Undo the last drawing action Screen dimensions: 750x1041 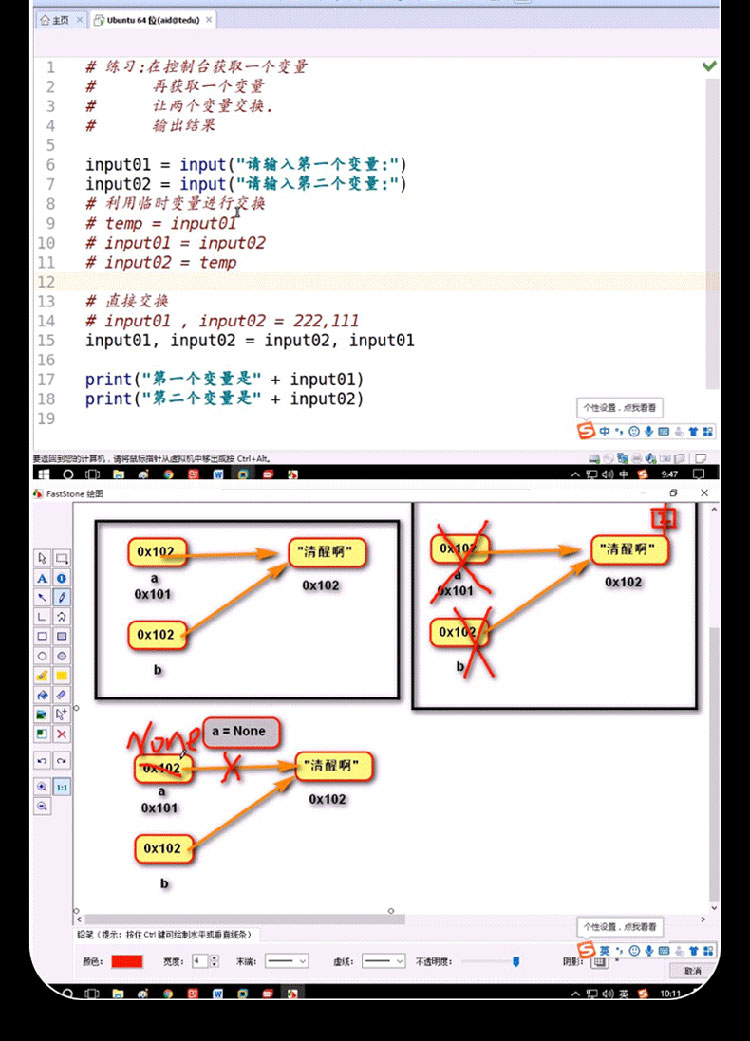[x=42, y=762]
